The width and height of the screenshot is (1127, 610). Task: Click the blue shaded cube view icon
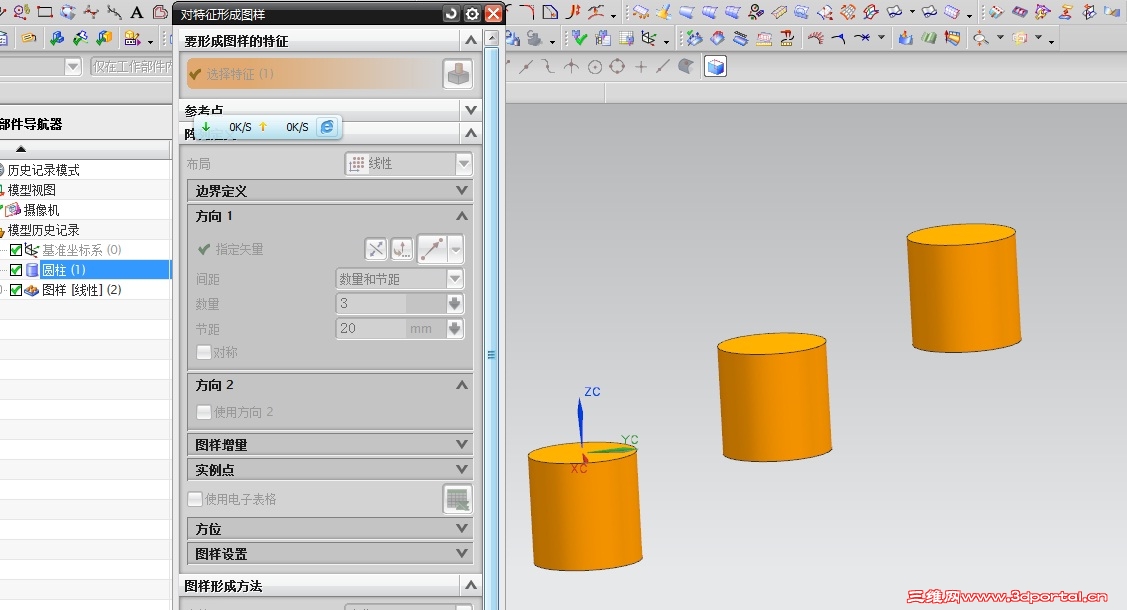[x=715, y=67]
